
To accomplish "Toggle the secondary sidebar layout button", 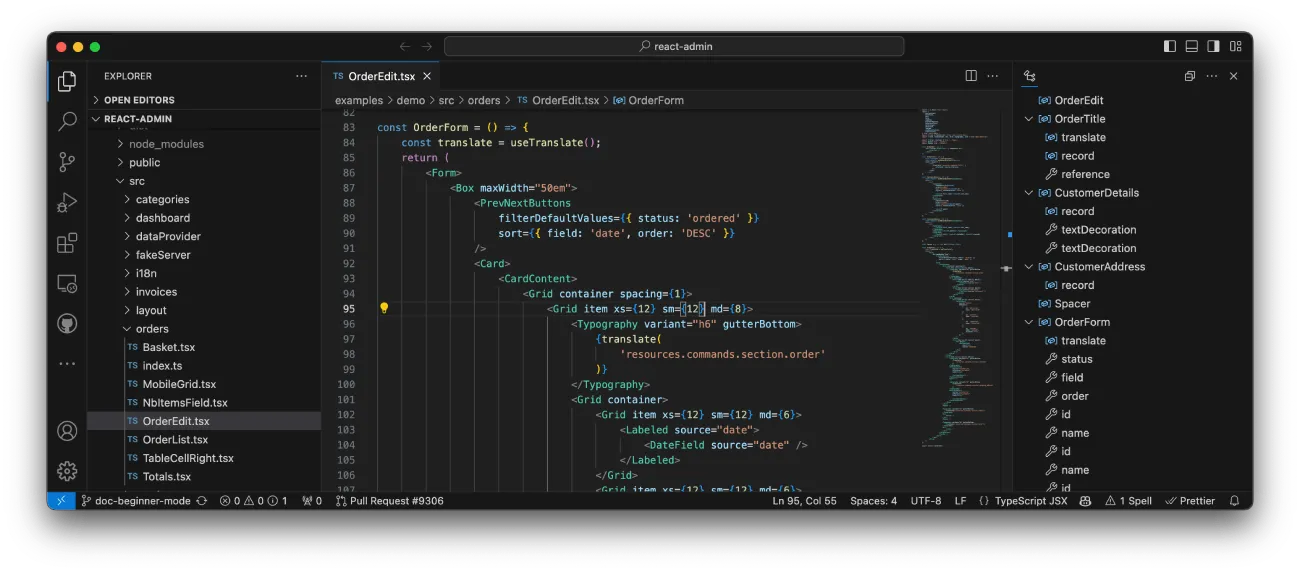I will (1213, 46).
